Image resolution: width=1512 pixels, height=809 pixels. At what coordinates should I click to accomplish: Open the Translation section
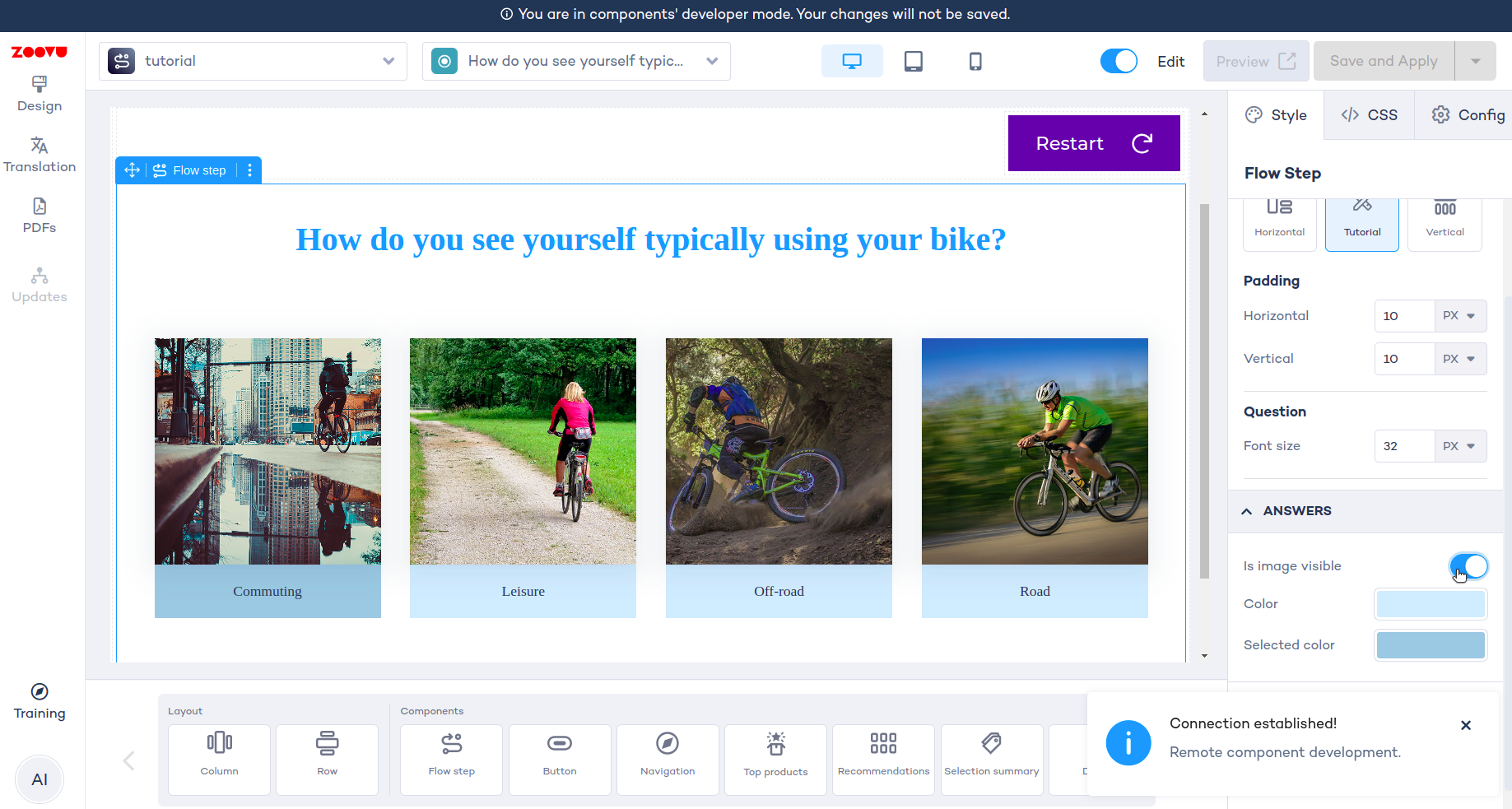(x=40, y=155)
